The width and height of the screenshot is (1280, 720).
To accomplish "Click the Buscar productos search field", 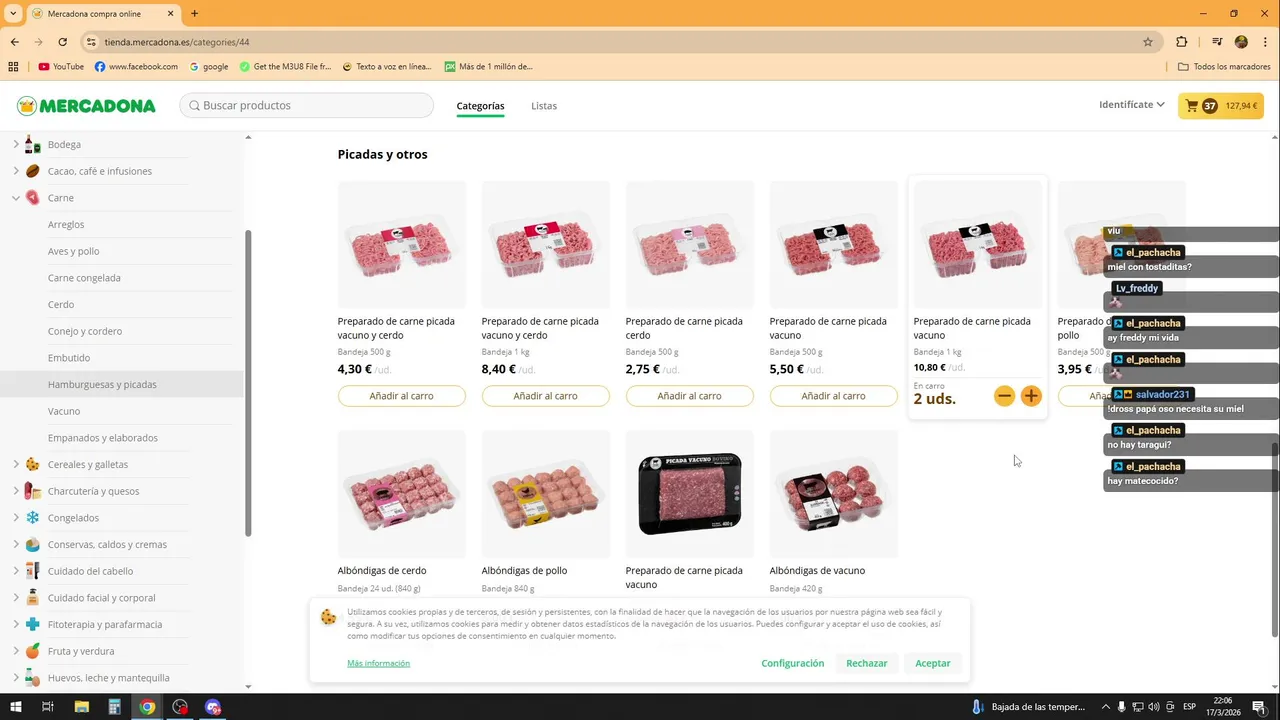I will click(x=307, y=105).
